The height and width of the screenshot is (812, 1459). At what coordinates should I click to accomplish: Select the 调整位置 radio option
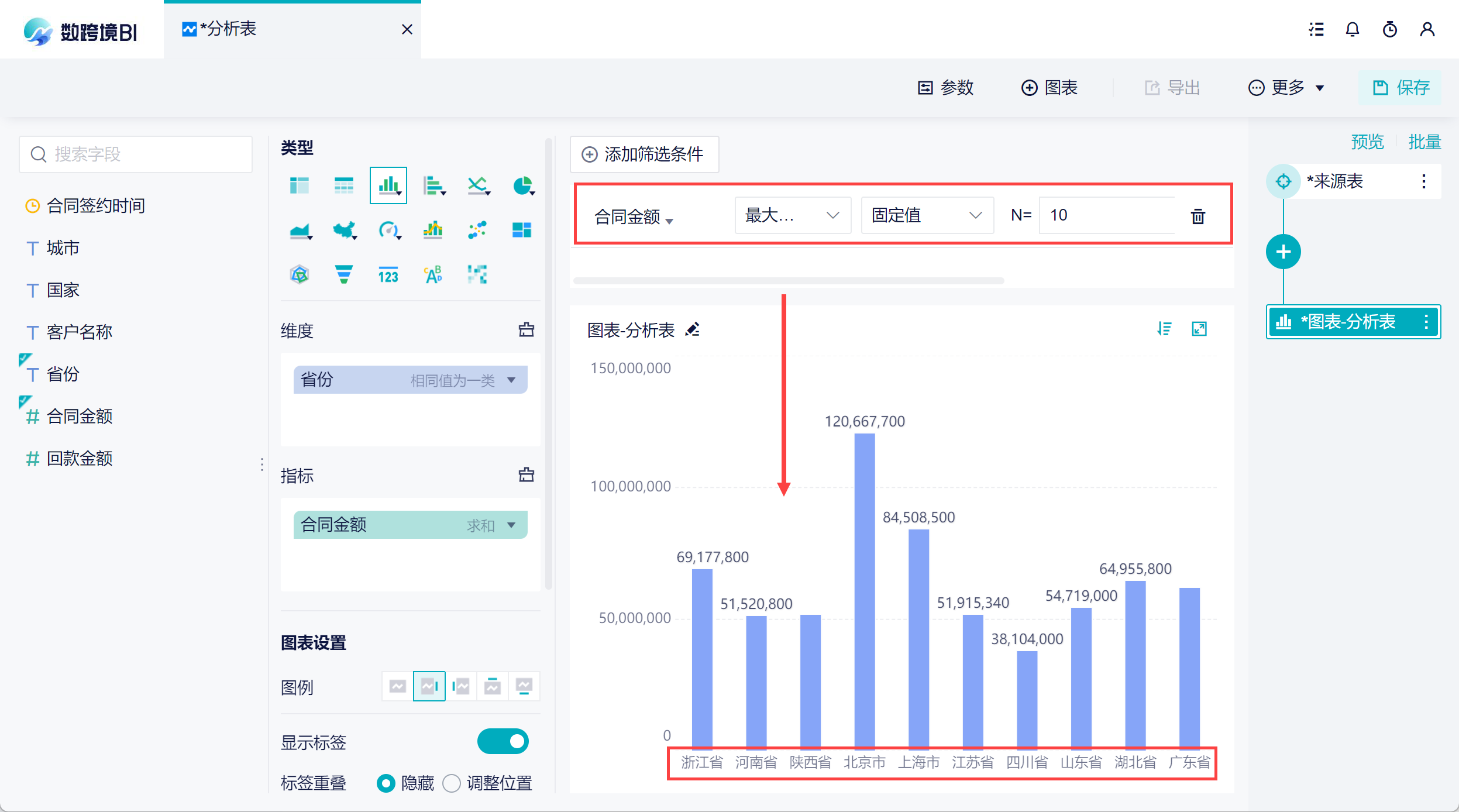click(x=452, y=783)
